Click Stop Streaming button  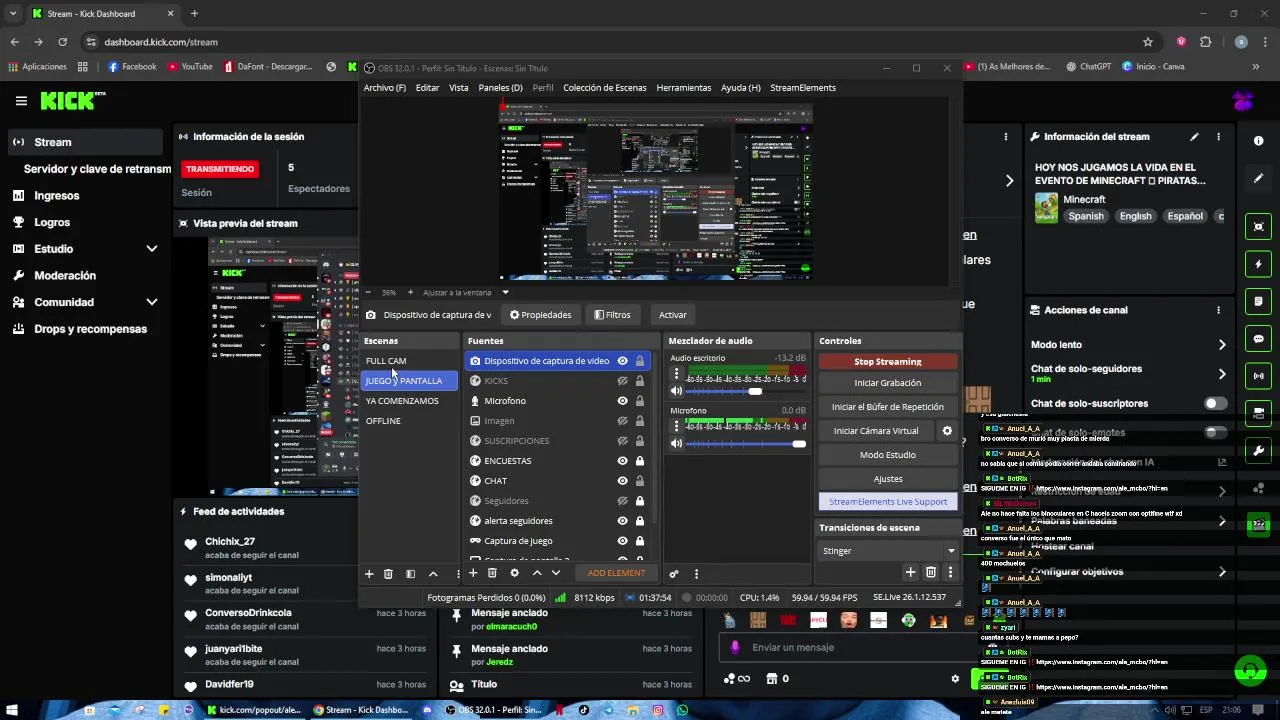tap(888, 362)
